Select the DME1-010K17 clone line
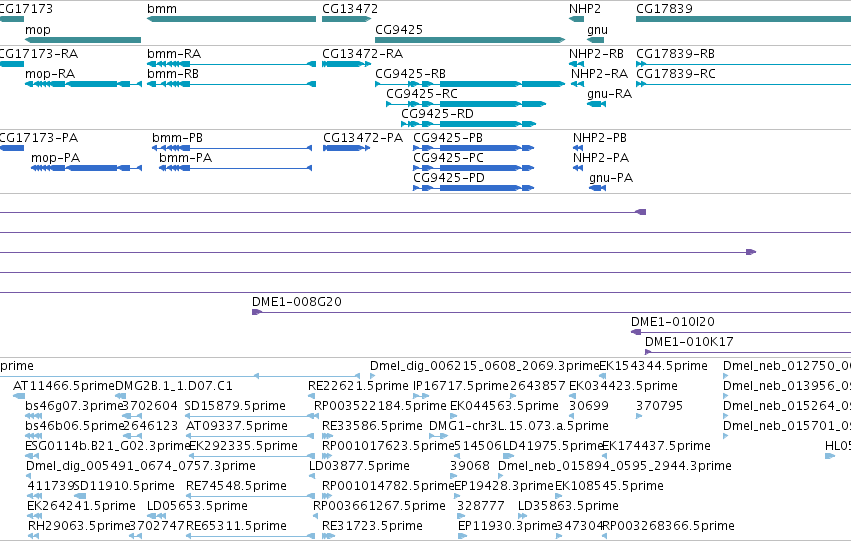The image size is (851, 541). click(x=748, y=352)
